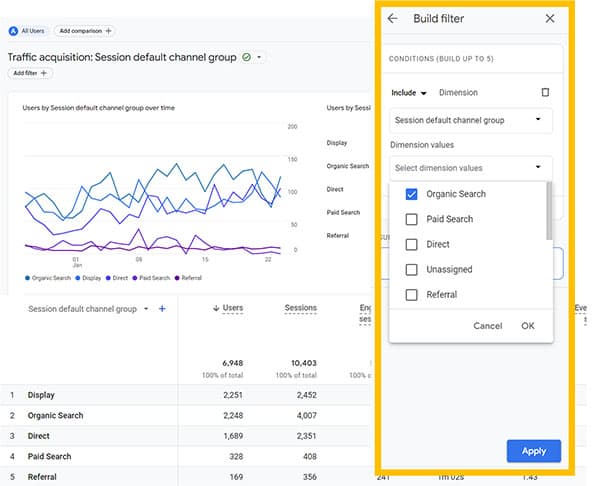Open the report title dropdown arrow
Viewport: 600px width, 486px height.
point(259,57)
